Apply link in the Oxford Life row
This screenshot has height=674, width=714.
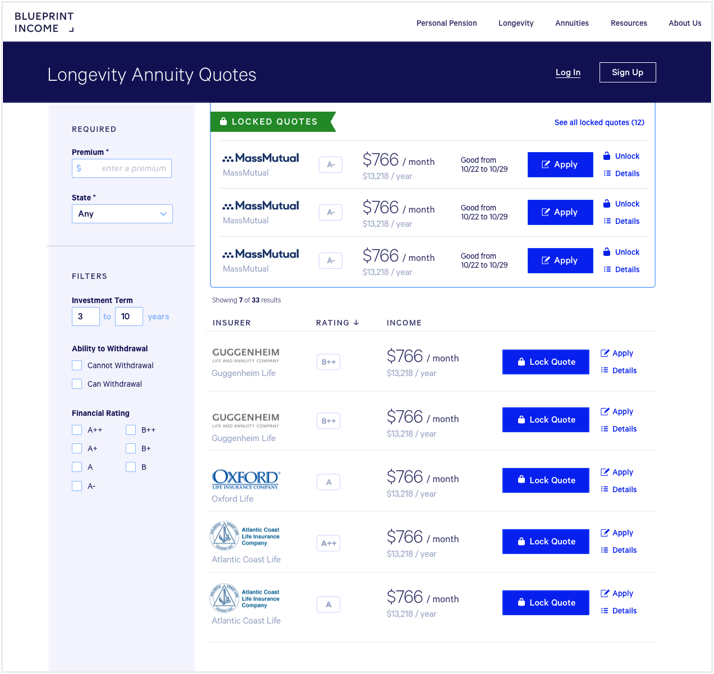(617, 472)
